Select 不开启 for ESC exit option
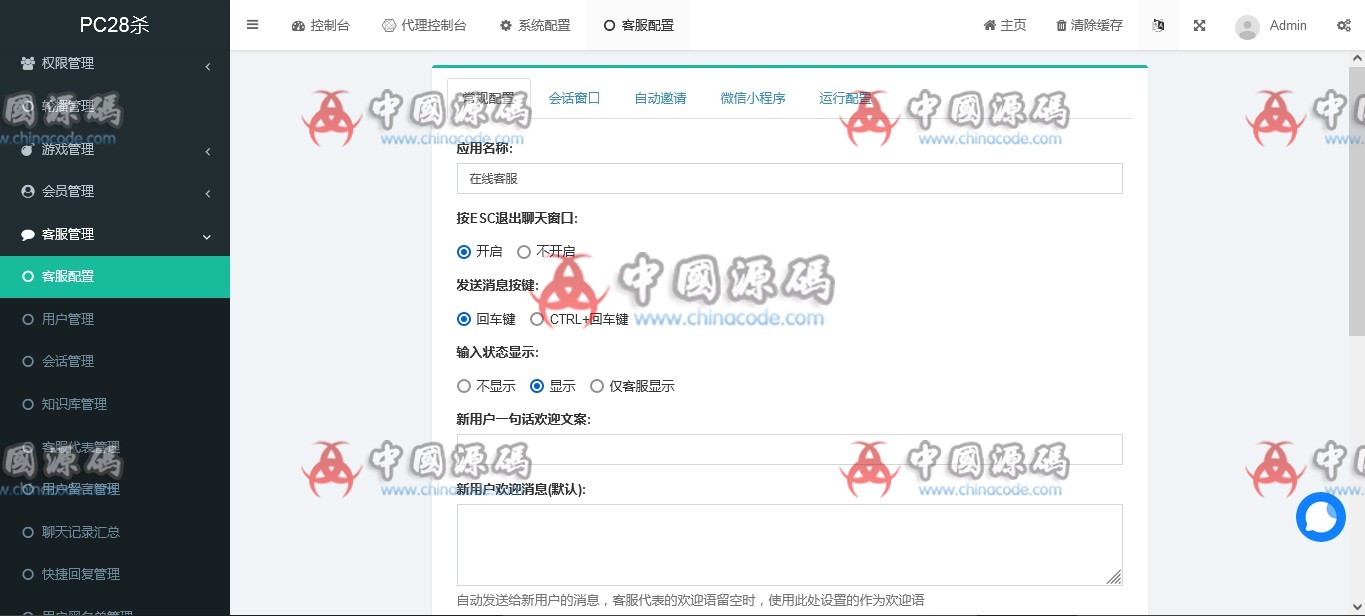The height and width of the screenshot is (616, 1365). [x=524, y=252]
